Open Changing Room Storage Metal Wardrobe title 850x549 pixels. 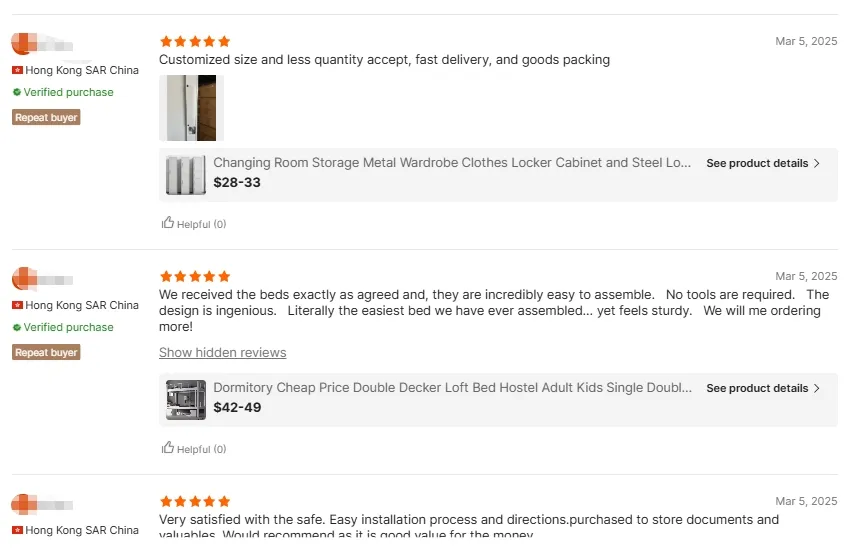(x=452, y=162)
